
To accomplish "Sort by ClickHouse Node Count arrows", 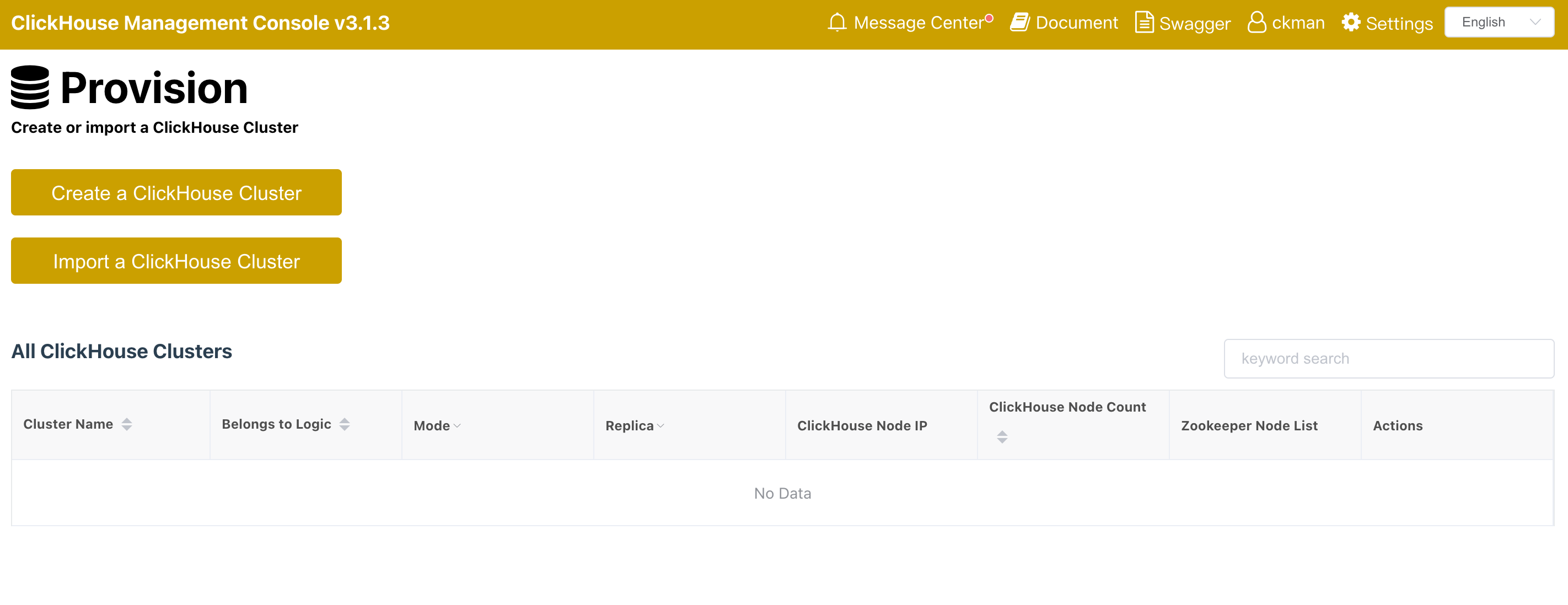I will [1002, 436].
